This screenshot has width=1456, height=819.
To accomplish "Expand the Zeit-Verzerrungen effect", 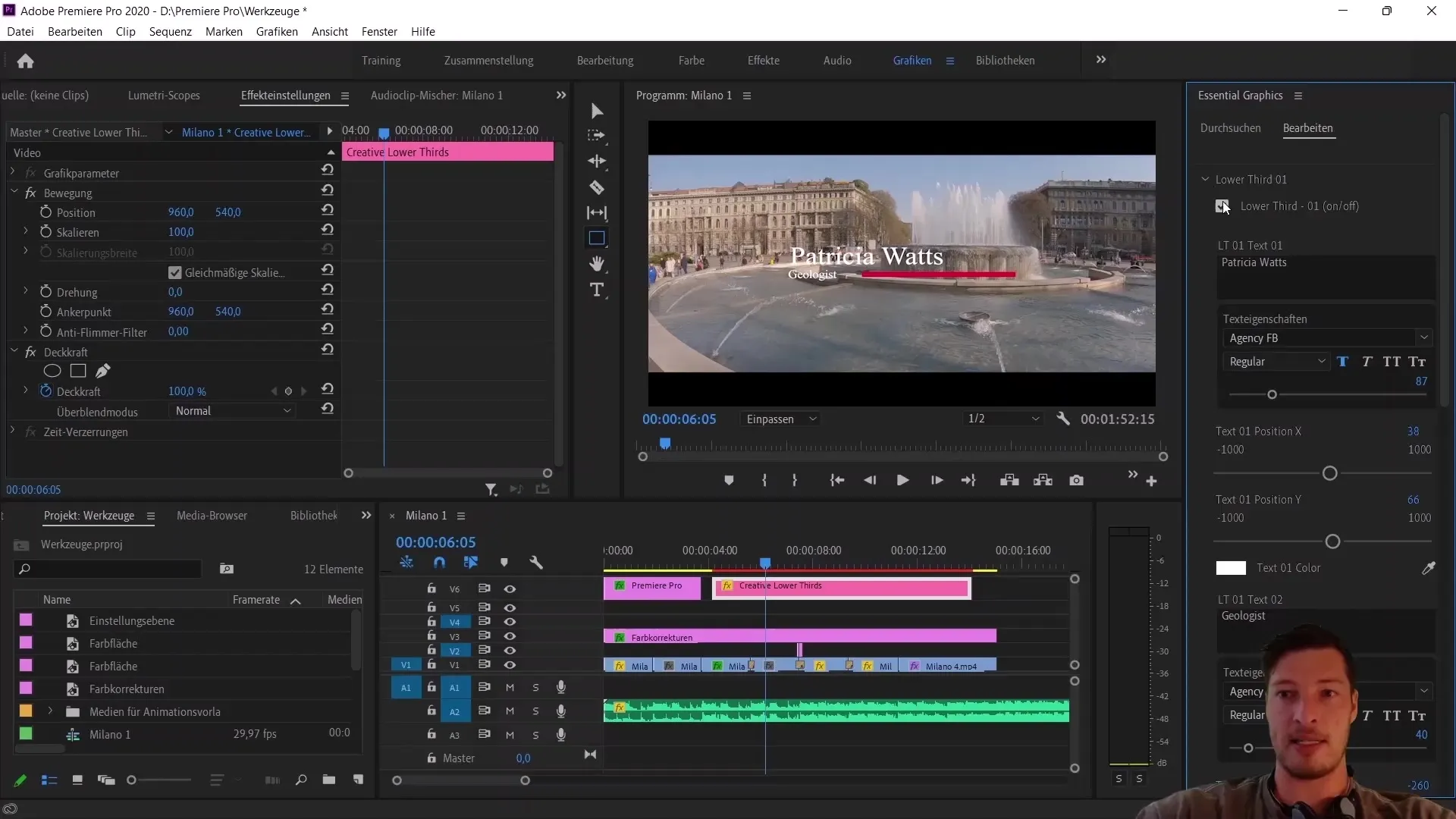I will pyautogui.click(x=13, y=431).
